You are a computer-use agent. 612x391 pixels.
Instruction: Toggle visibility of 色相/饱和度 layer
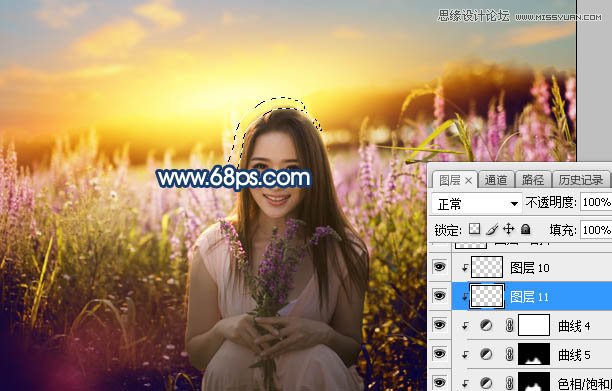point(439,382)
